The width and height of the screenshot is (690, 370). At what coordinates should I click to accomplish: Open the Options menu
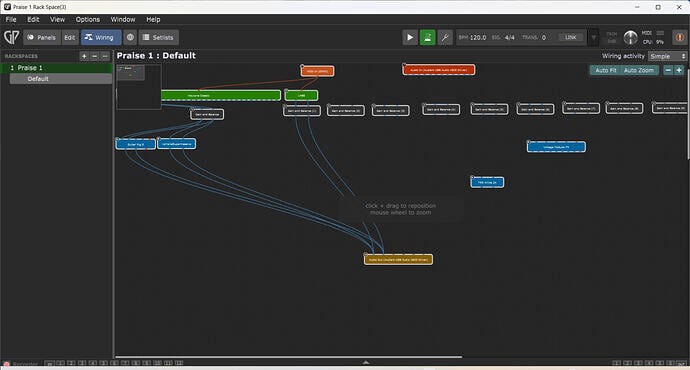[88, 19]
